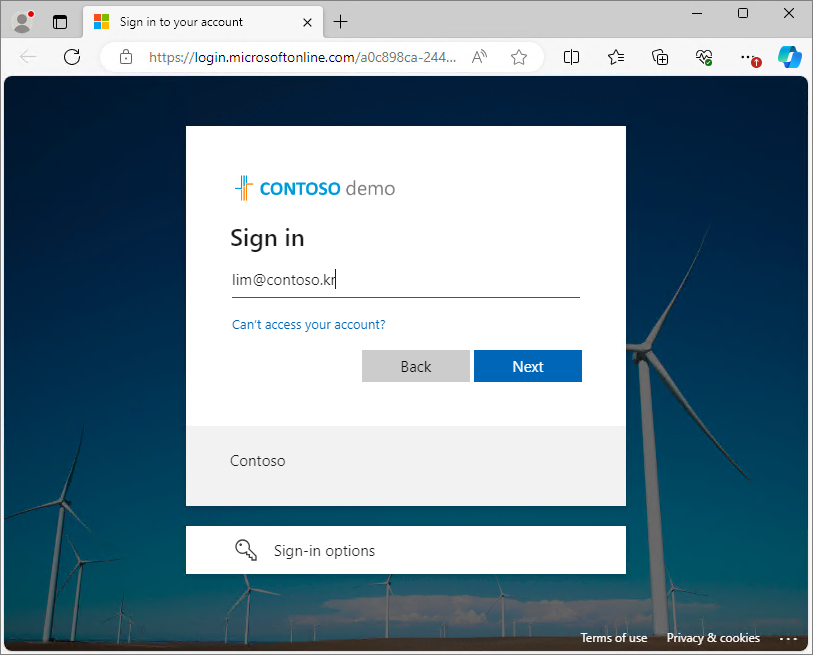Click the key icon beside Sign-in options
The height and width of the screenshot is (655, 813).
[x=246, y=550]
